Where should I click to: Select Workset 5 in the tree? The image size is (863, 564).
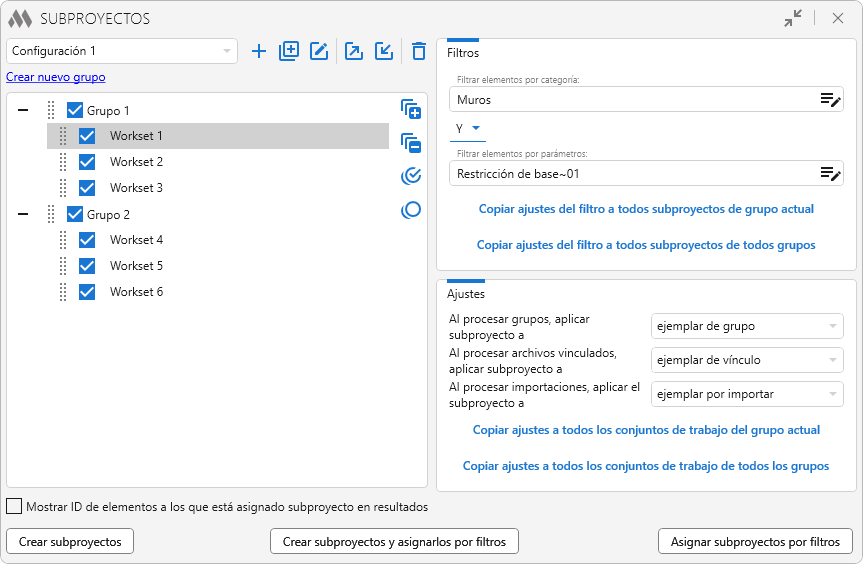pyautogui.click(x=136, y=266)
